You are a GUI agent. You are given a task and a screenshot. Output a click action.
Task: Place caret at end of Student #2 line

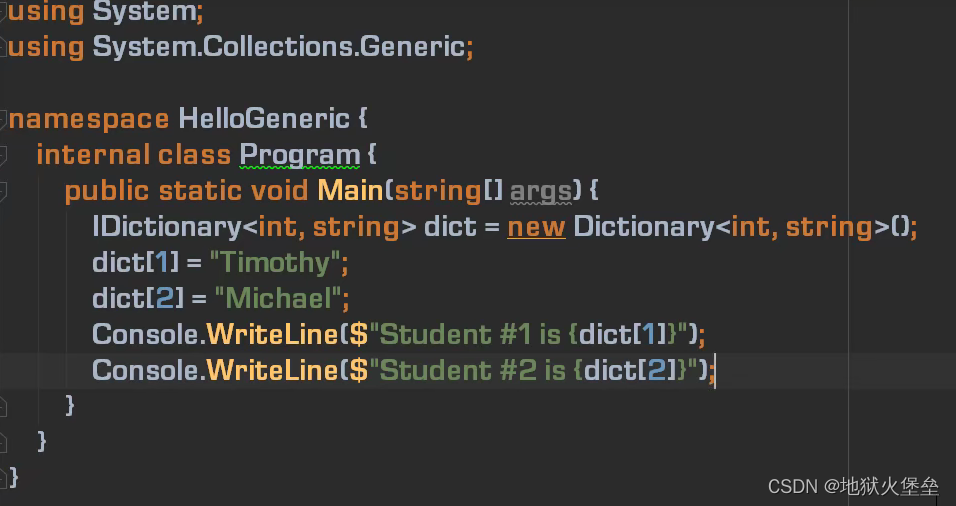coord(715,371)
